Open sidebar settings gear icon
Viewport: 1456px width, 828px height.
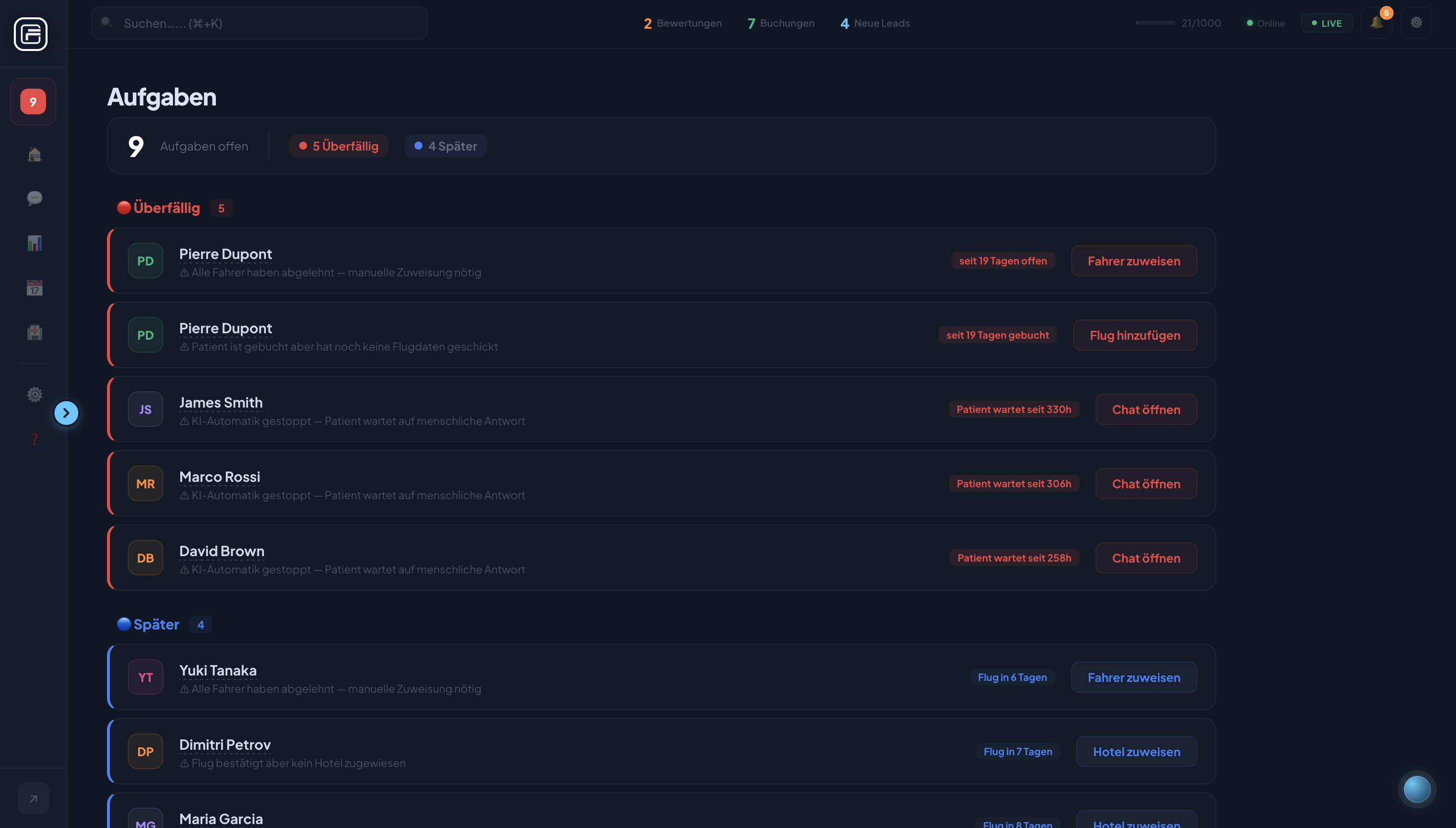tap(34, 394)
